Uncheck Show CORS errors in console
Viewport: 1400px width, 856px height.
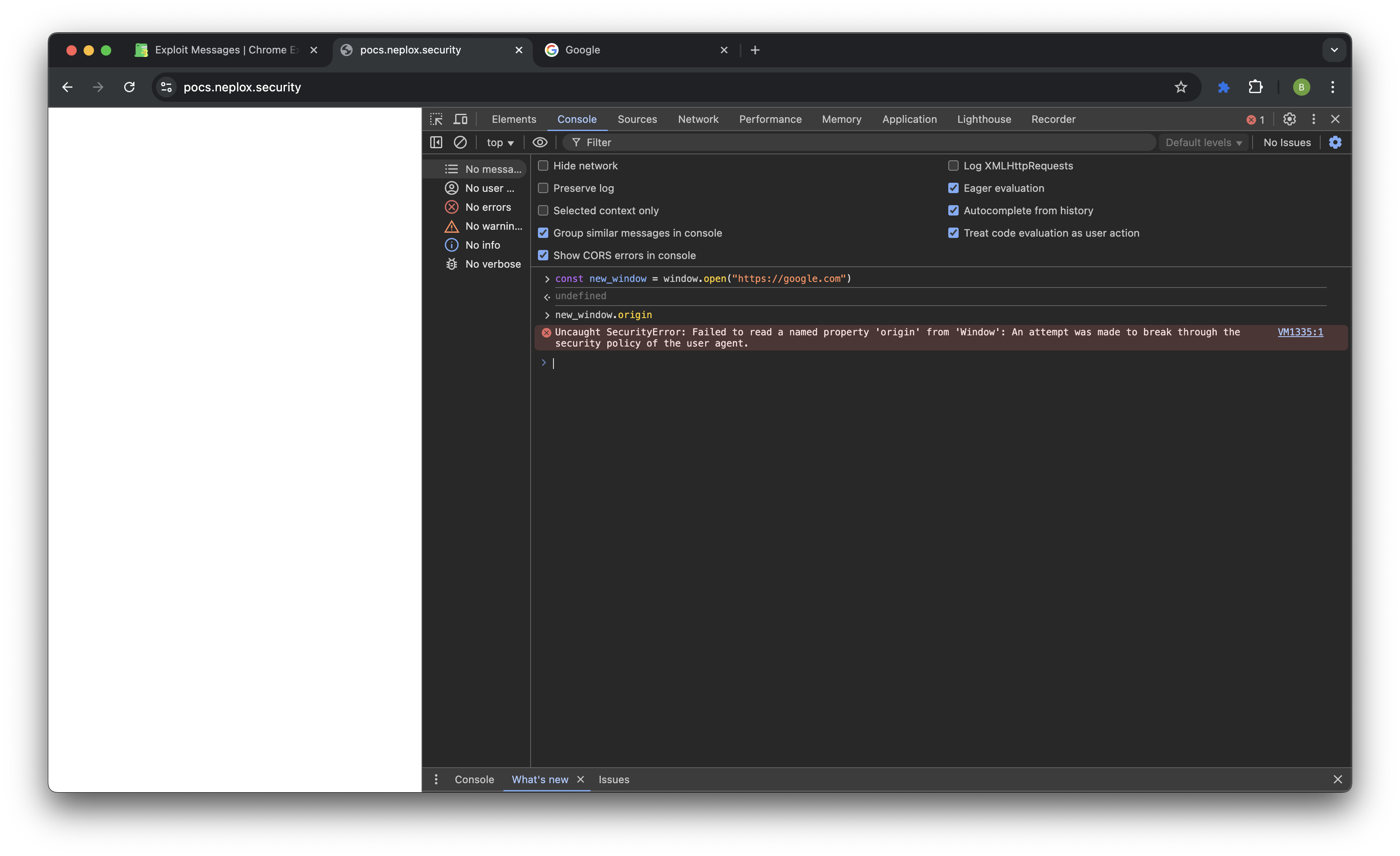(543, 255)
